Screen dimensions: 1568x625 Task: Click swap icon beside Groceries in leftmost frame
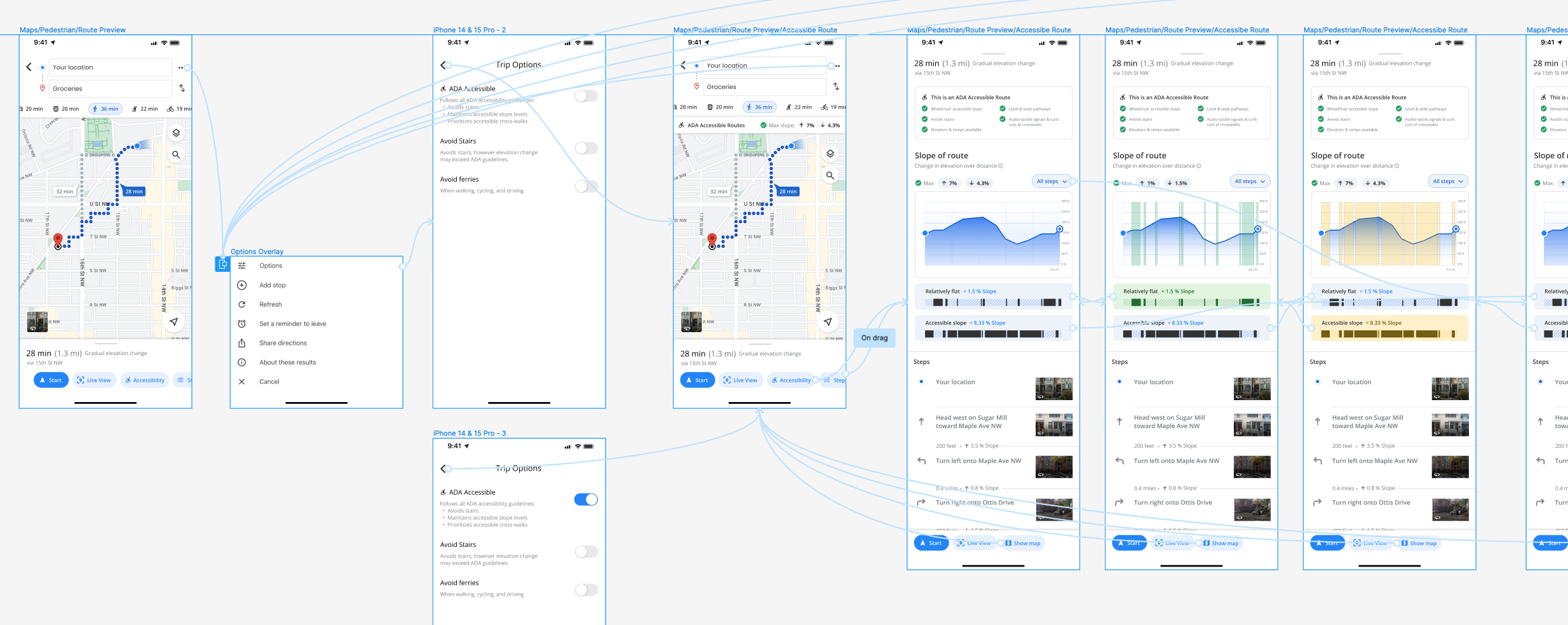coord(182,88)
